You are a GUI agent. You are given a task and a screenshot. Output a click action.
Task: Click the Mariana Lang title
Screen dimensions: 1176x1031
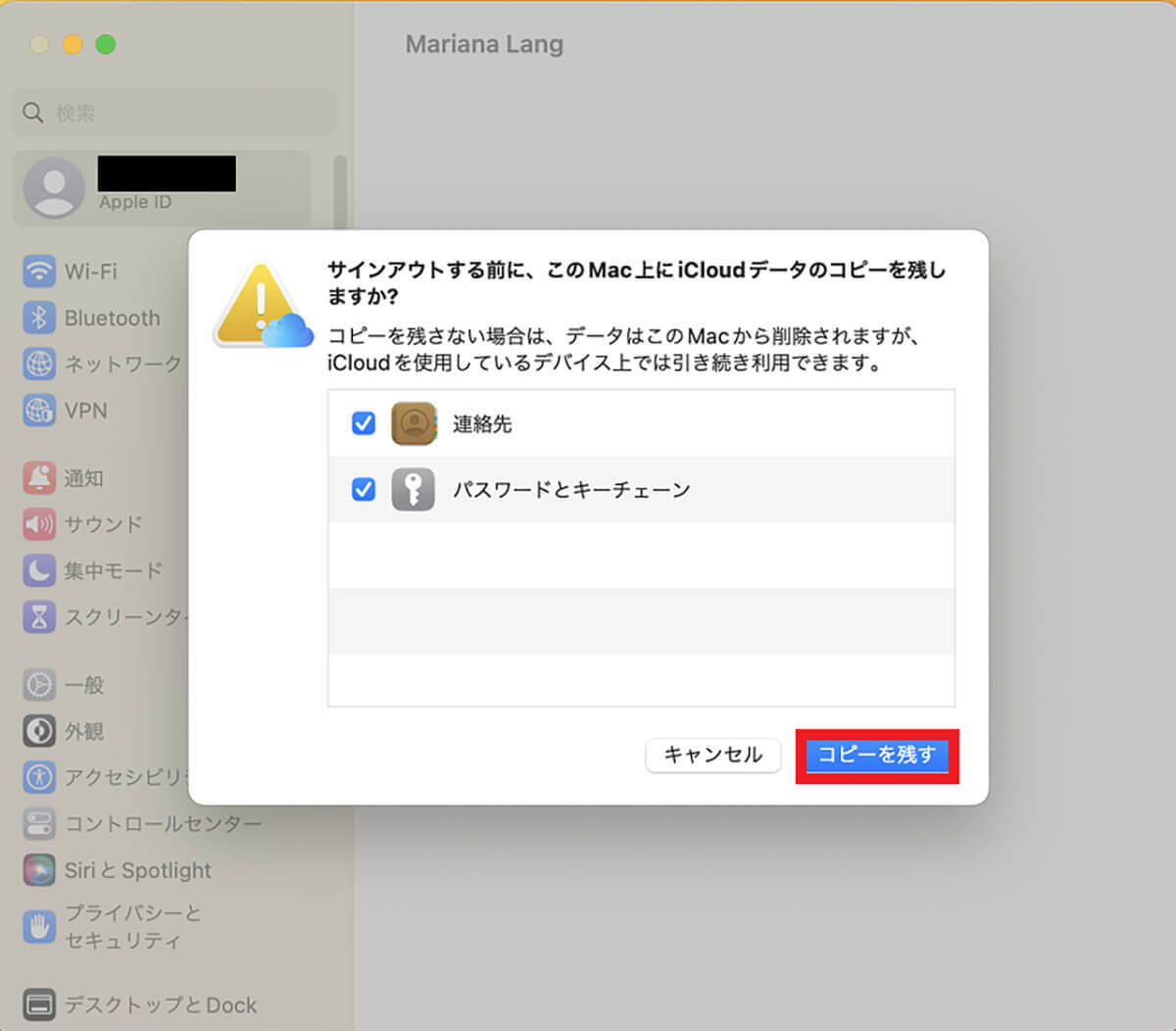click(484, 44)
